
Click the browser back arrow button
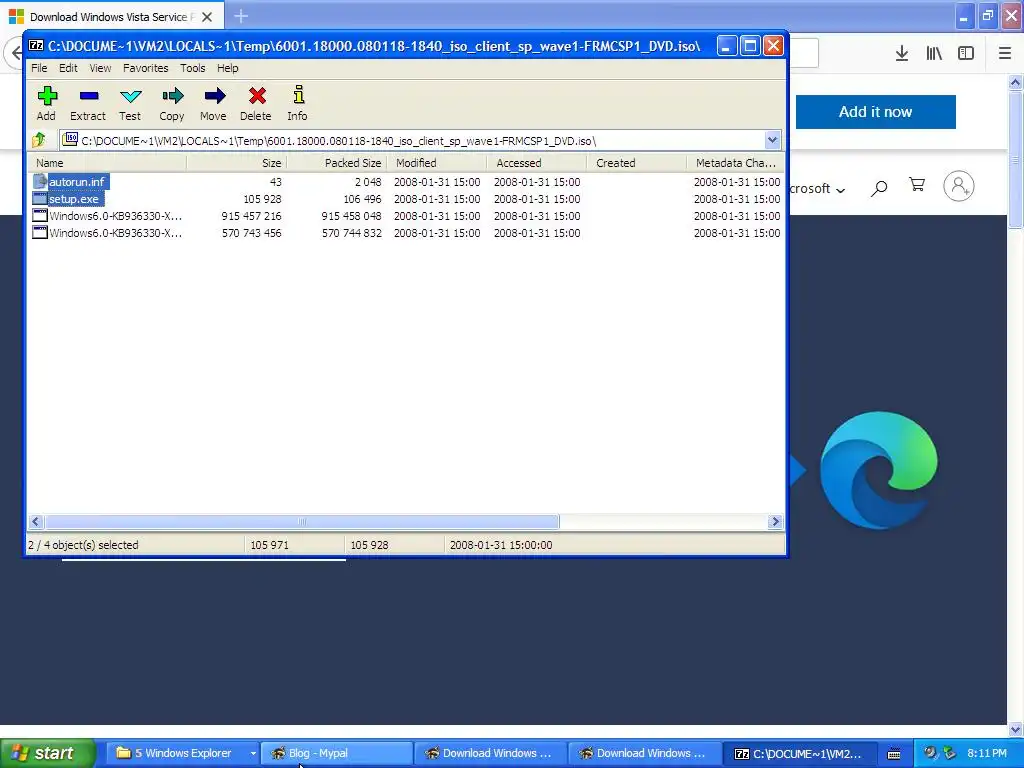click(x=14, y=54)
